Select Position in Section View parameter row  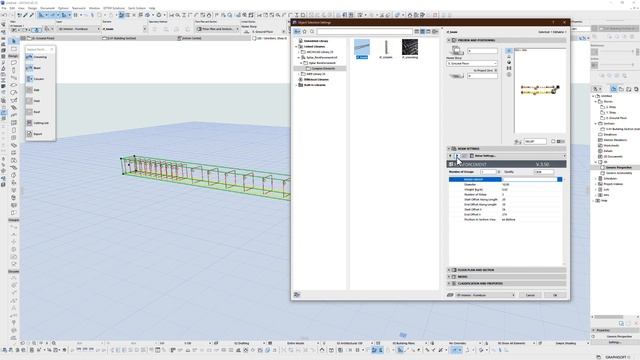pos(505,220)
